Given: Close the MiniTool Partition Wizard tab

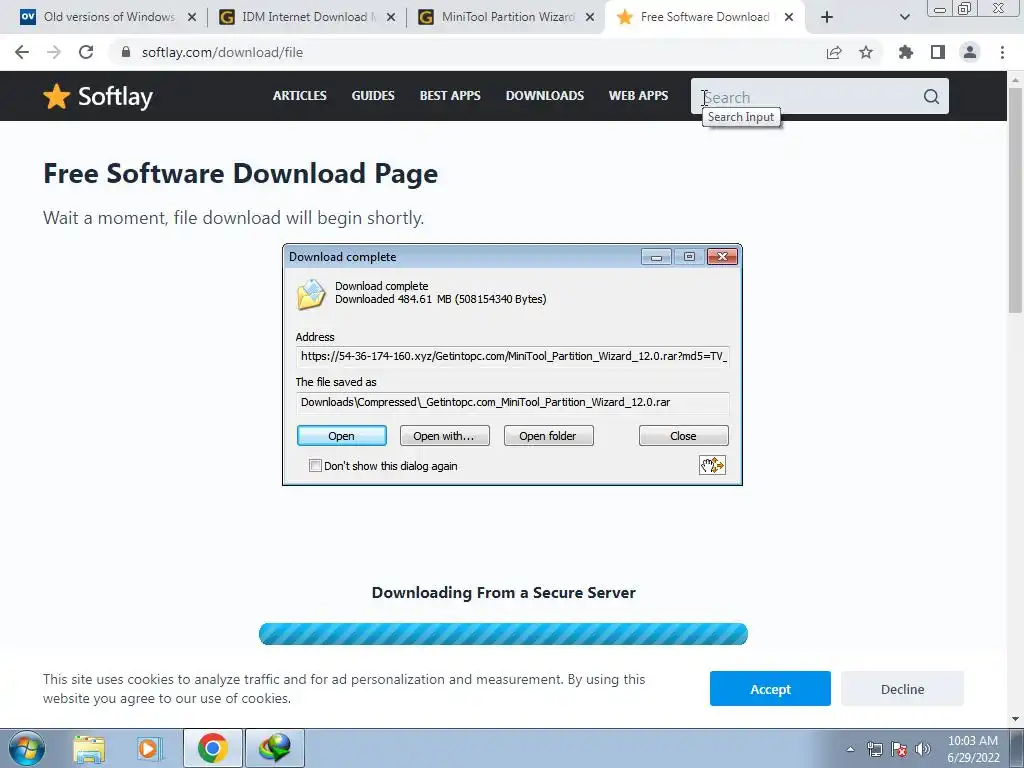Looking at the screenshot, I should (590, 18).
